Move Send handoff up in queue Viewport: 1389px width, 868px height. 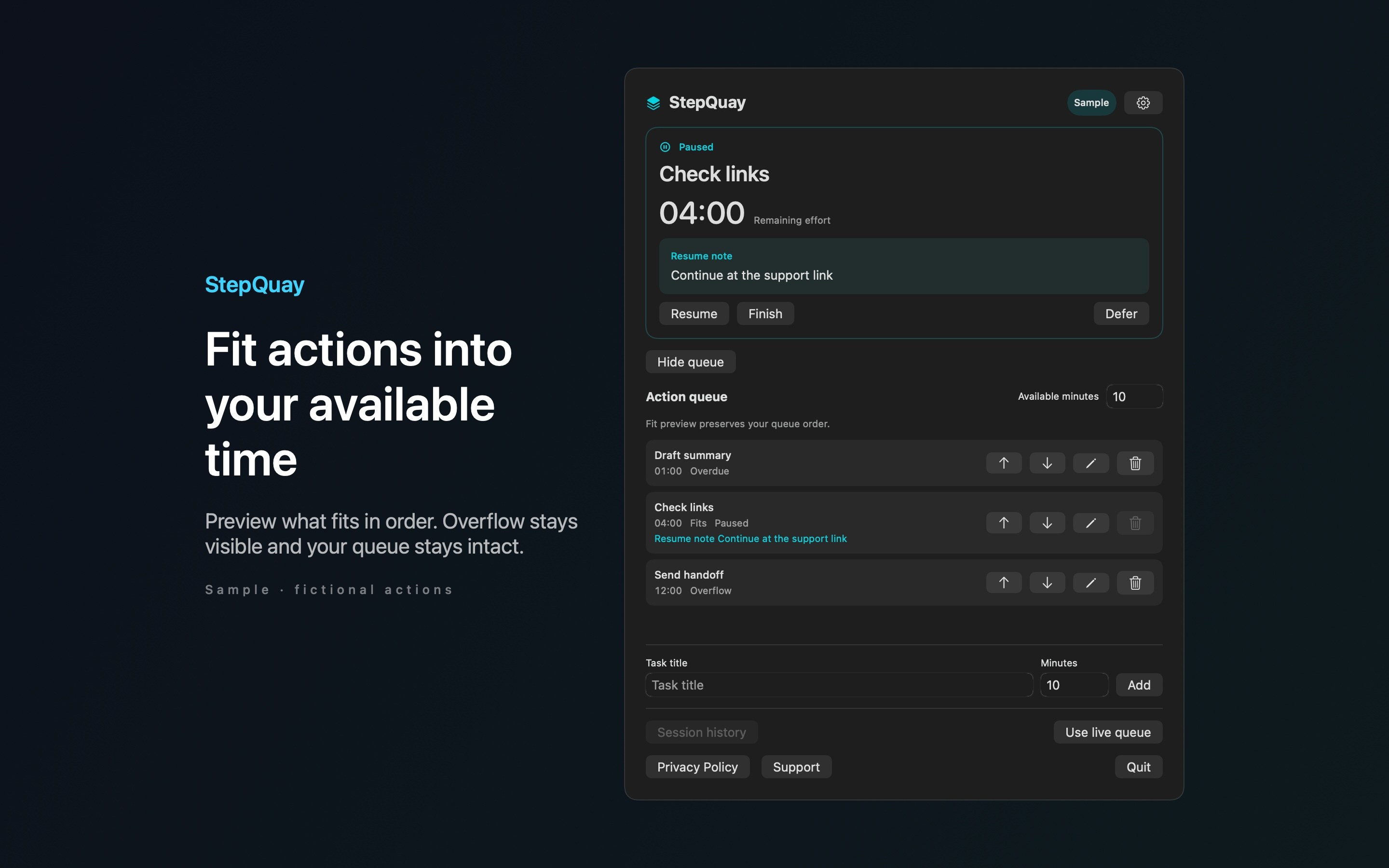pyautogui.click(x=1003, y=583)
